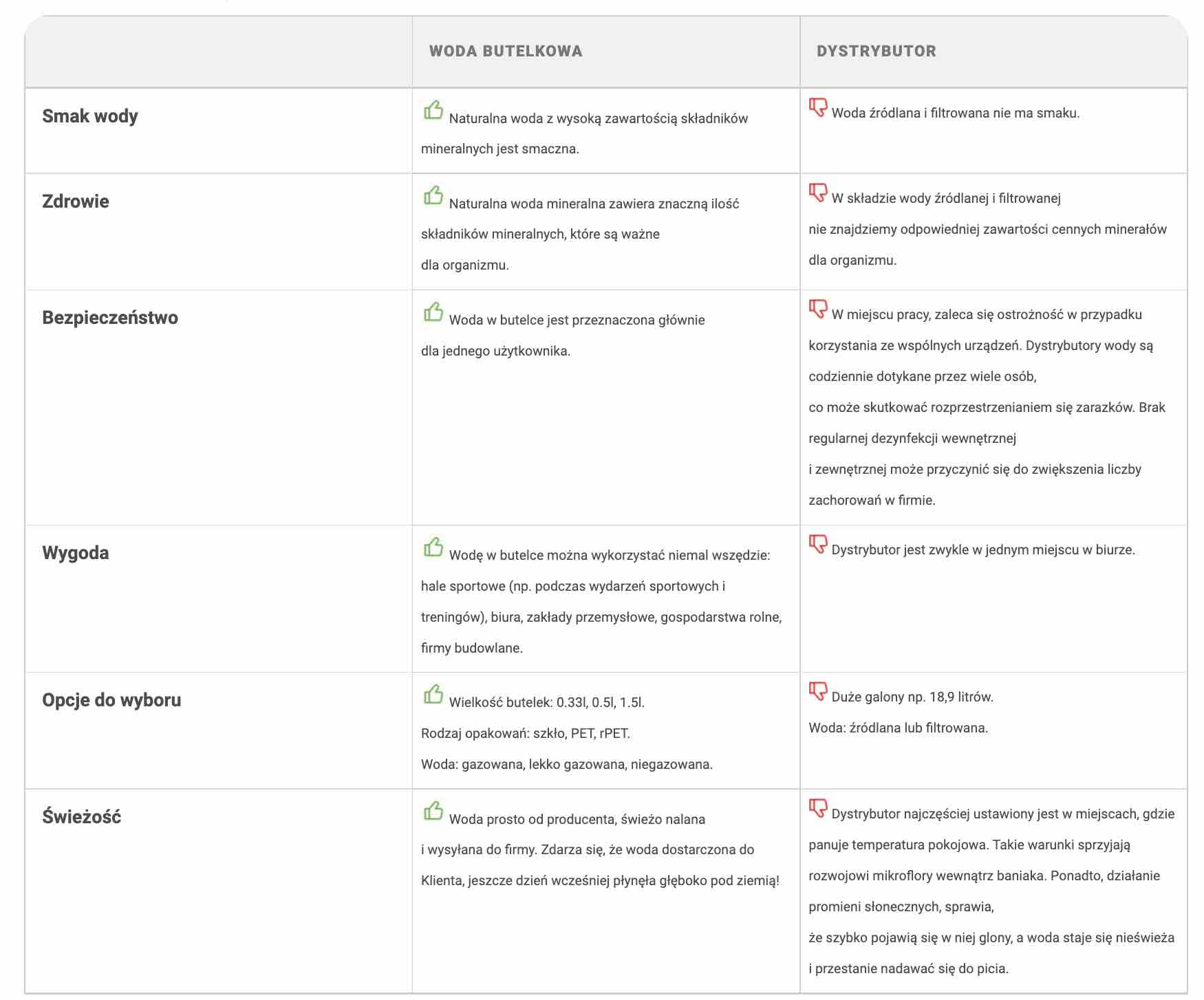
Task: Click the thumbs-up icon in Opcje do wyboru row
Action: click(x=433, y=693)
